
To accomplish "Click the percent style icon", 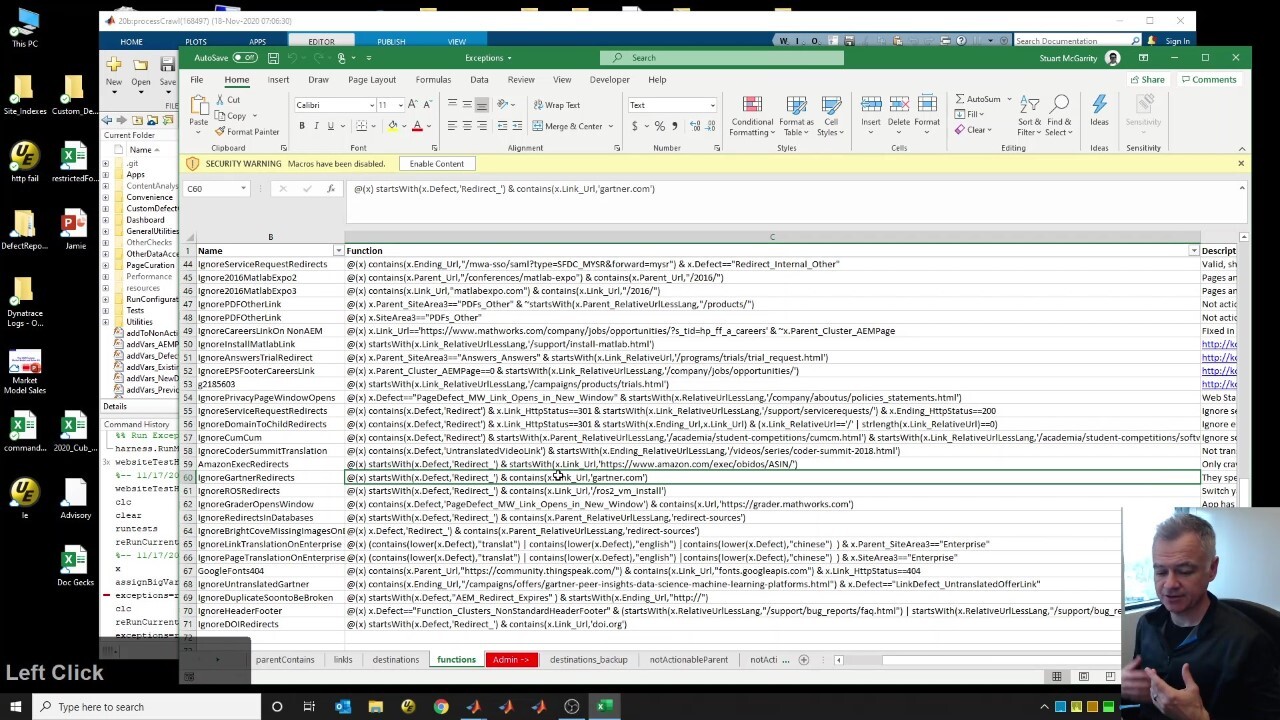I will [659, 126].
